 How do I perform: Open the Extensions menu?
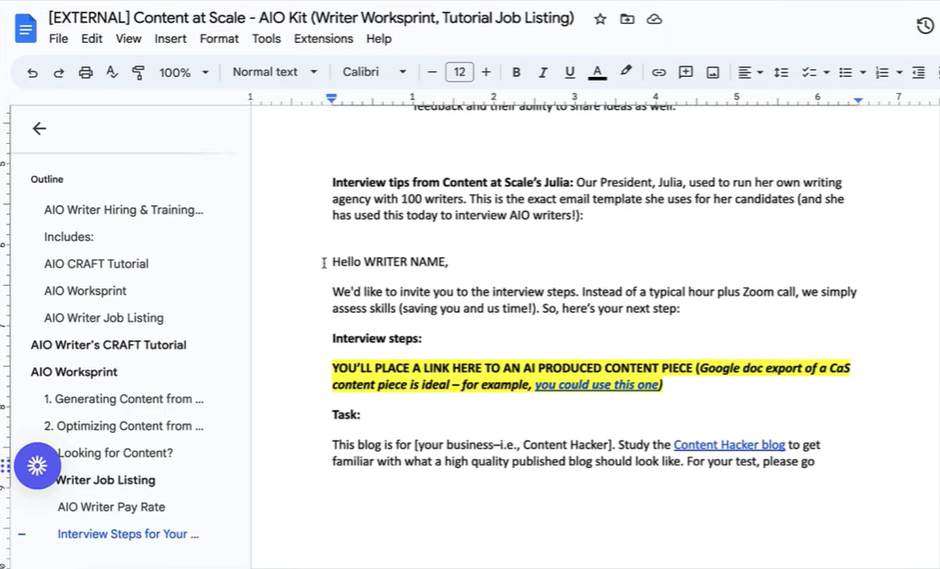click(323, 39)
